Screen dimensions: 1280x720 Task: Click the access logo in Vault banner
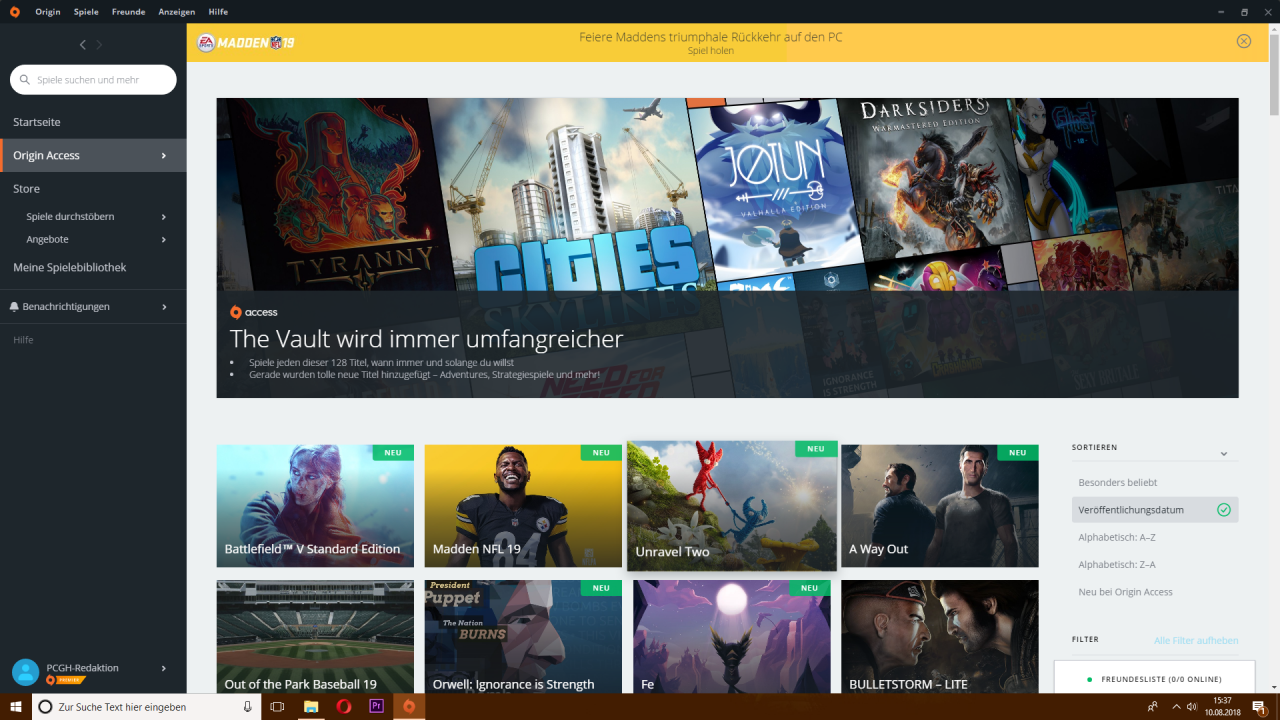(254, 312)
